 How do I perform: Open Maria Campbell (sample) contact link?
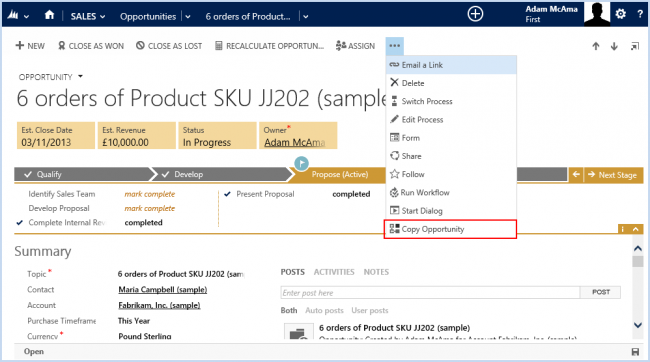162,290
